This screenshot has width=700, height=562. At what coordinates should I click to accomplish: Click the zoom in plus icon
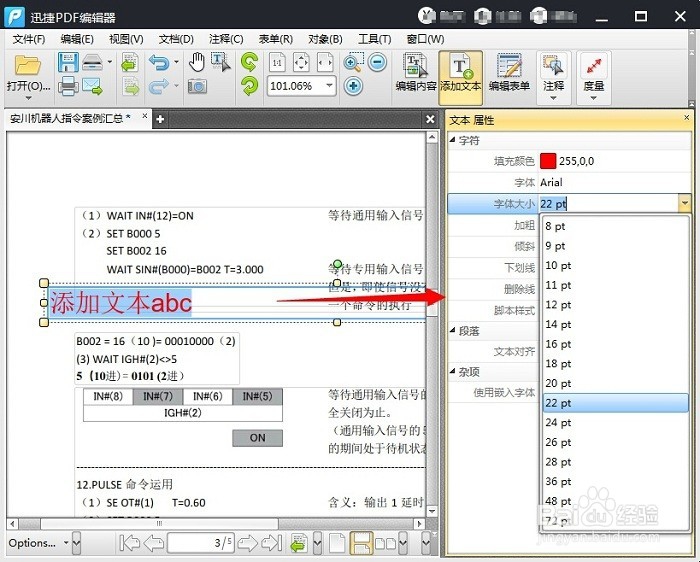tap(353, 86)
